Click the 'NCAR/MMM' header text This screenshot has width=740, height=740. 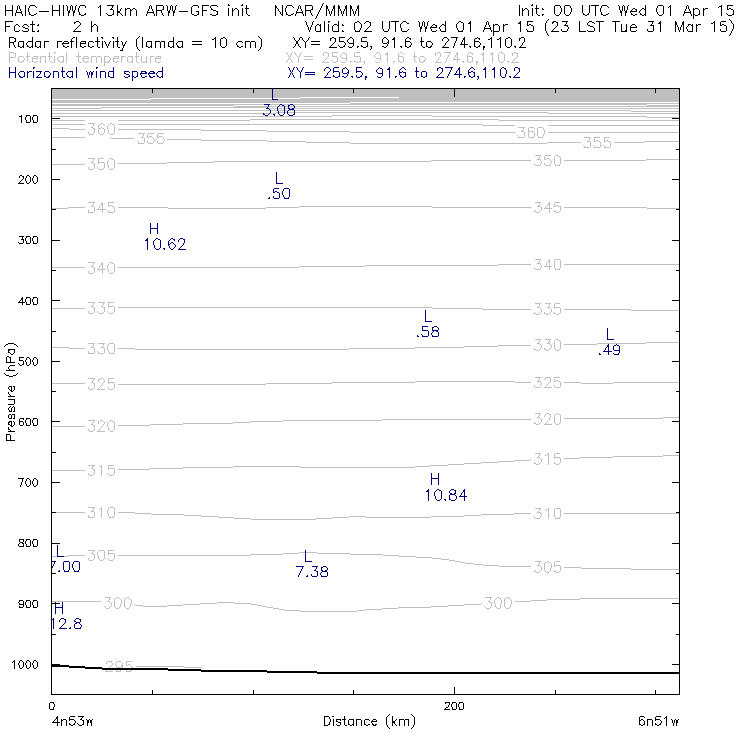(317, 11)
